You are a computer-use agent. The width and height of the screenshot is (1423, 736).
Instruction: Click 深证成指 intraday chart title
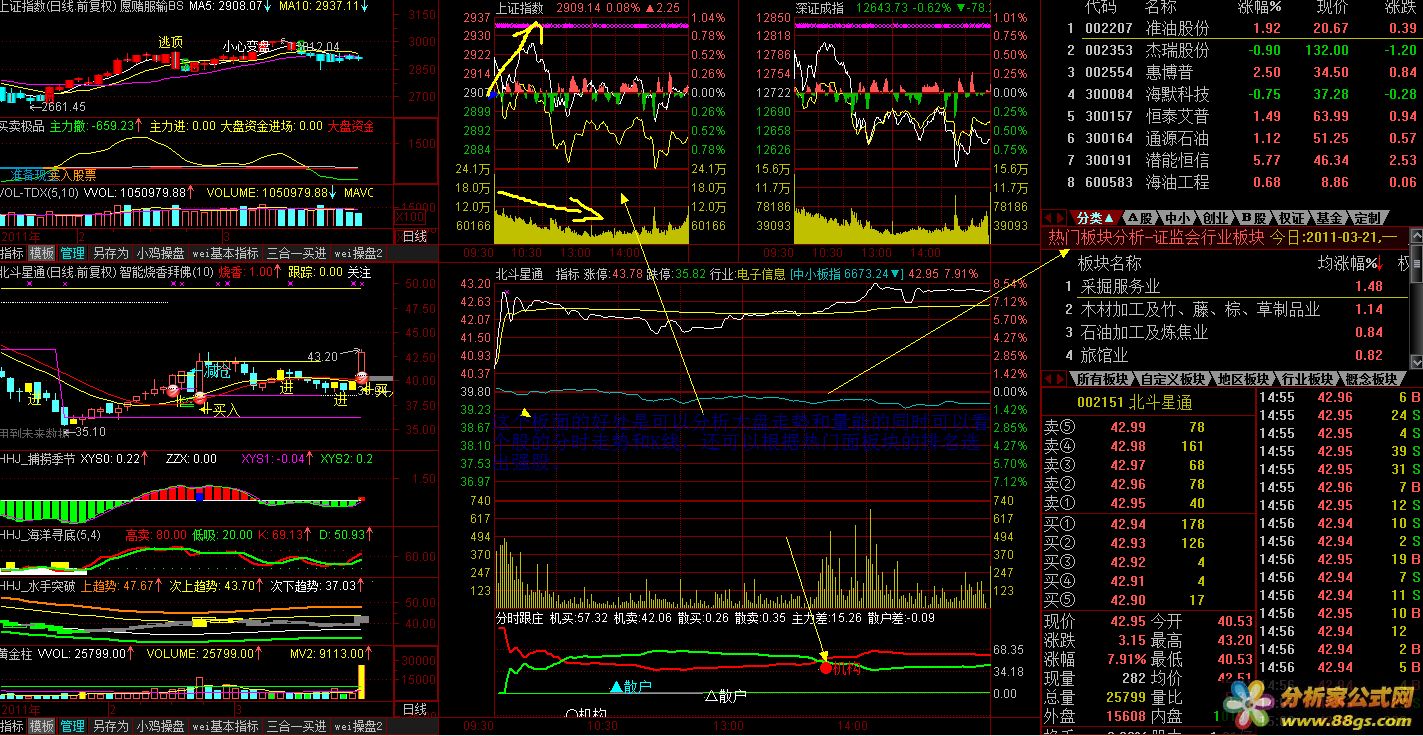tap(820, 7)
